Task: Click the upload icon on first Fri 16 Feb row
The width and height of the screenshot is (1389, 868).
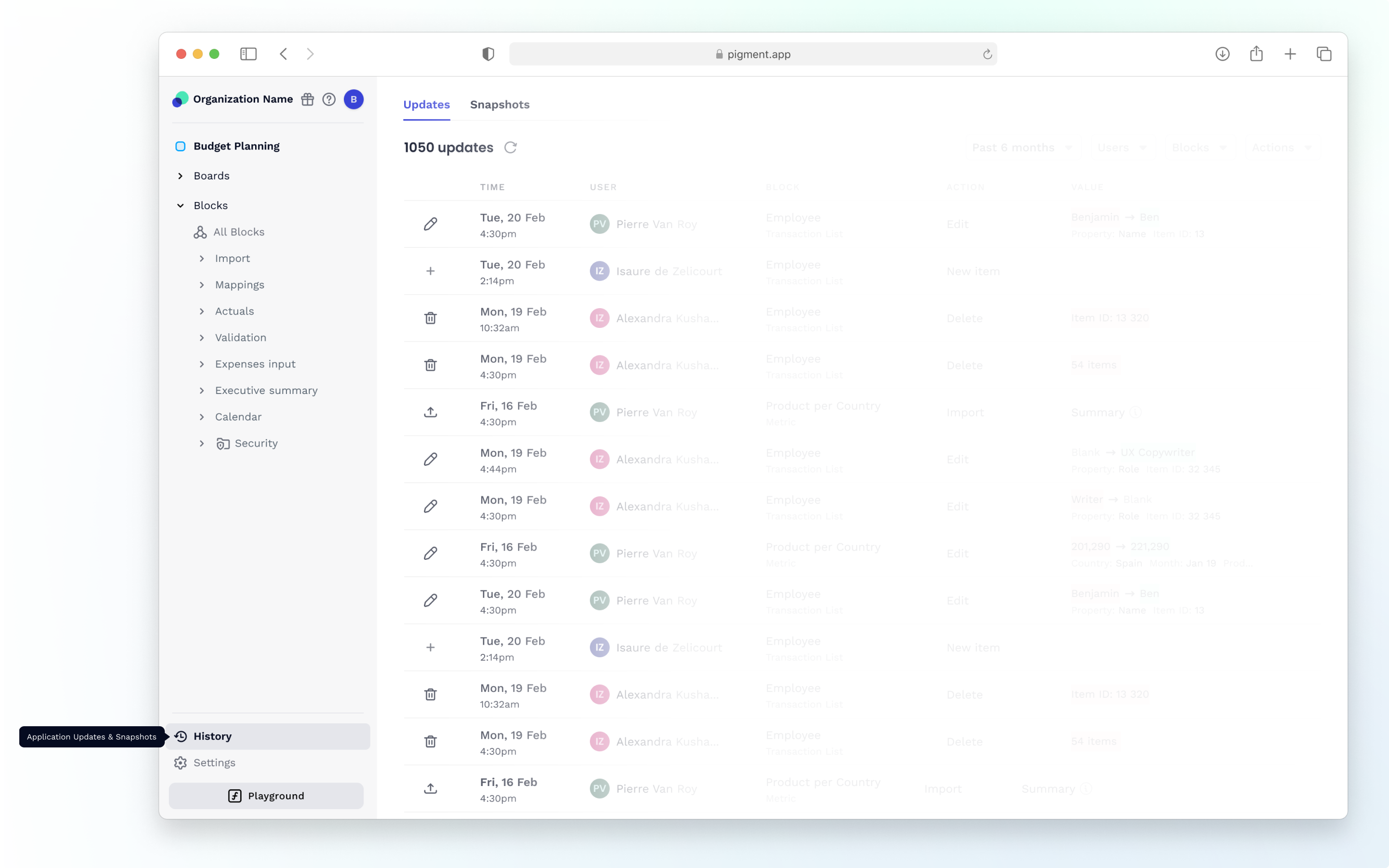Action: click(x=431, y=412)
